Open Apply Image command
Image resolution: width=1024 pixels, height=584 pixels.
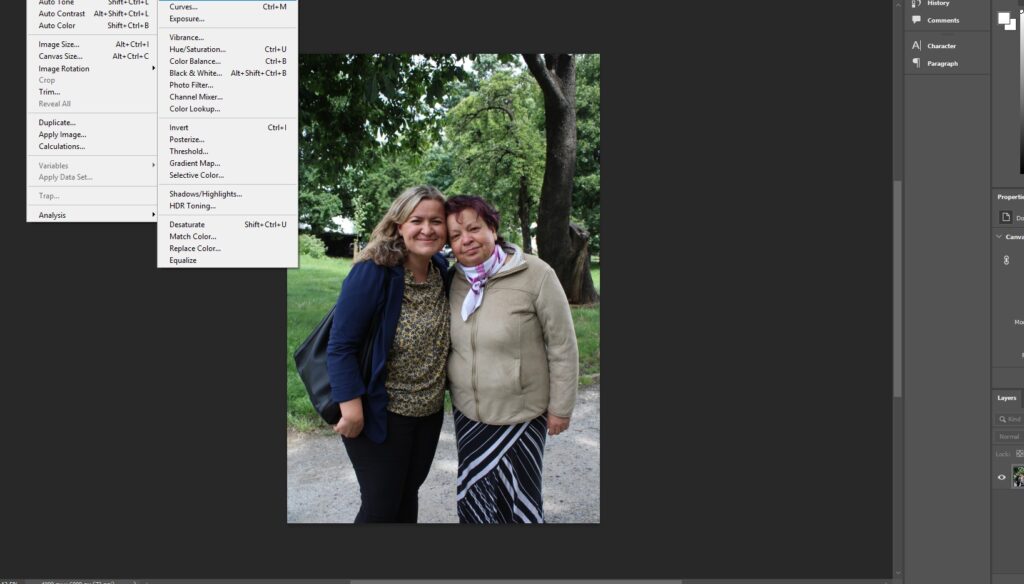coord(91,135)
